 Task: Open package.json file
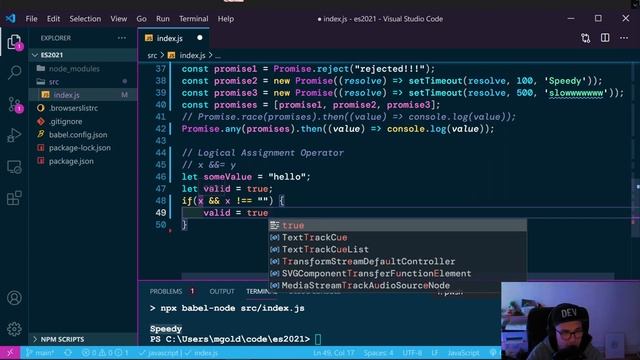pyautogui.click(x=71, y=161)
